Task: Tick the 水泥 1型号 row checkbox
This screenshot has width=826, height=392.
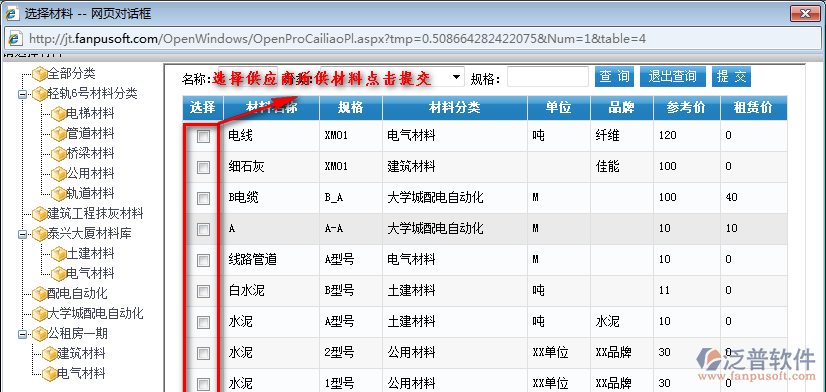Action: pos(203,384)
